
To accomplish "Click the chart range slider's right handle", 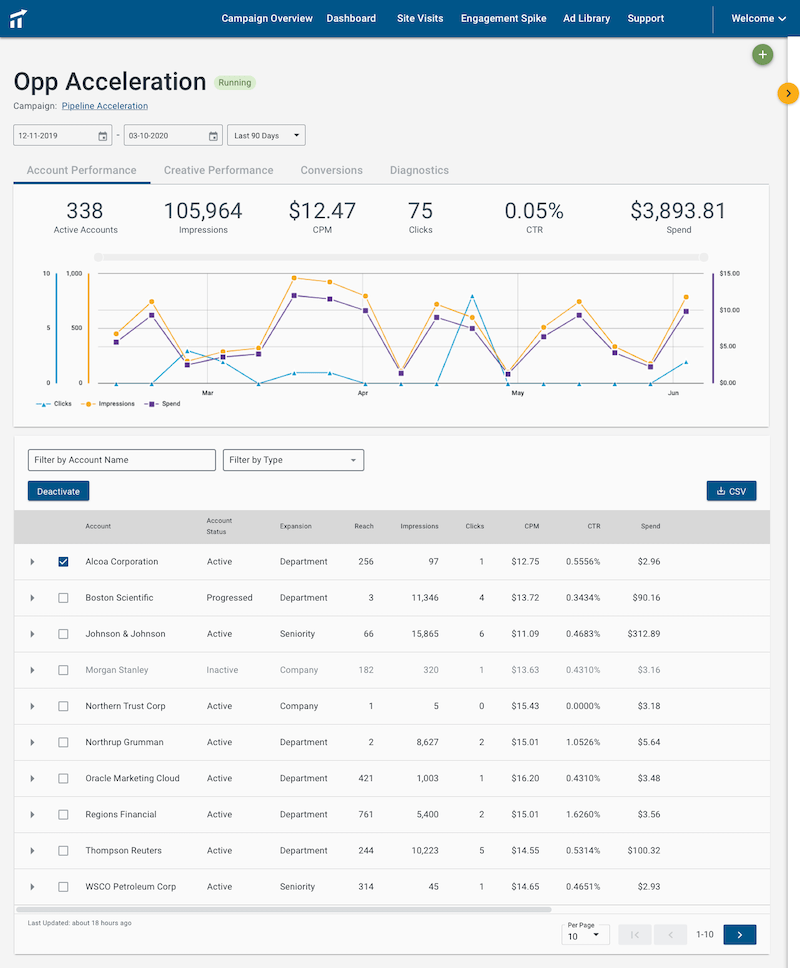I will (x=704, y=257).
